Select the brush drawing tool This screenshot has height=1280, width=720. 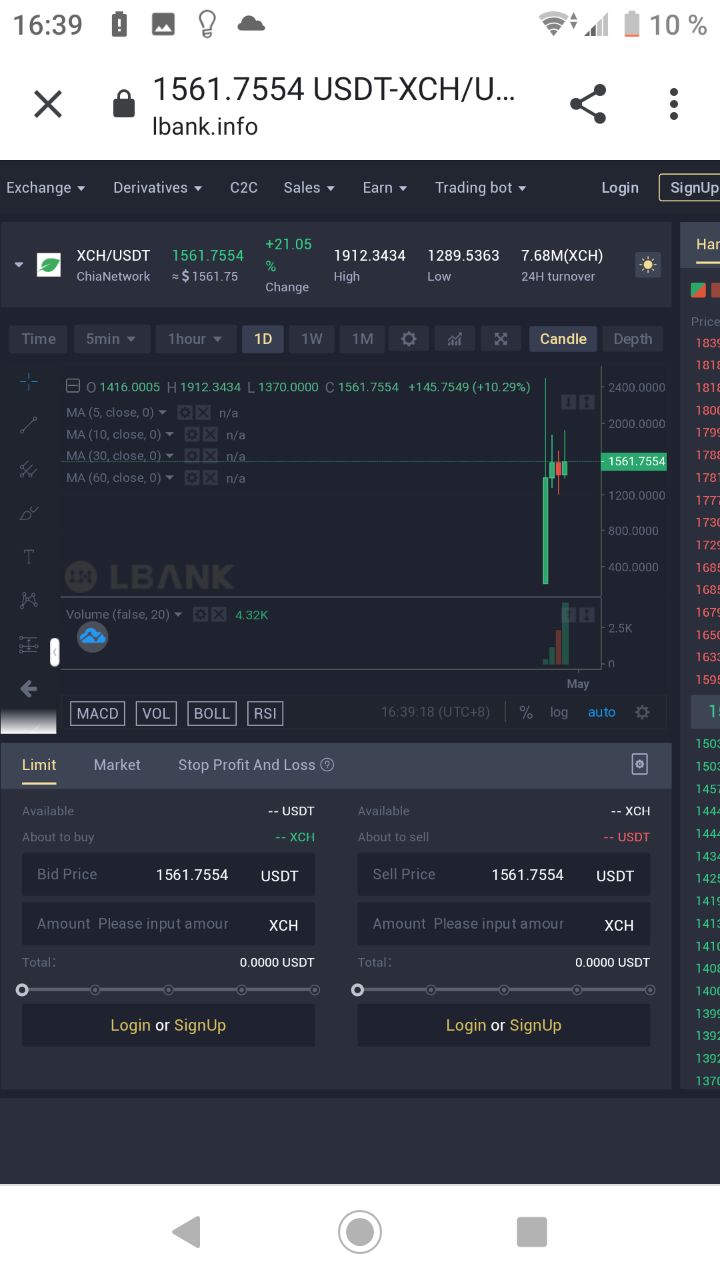28,514
